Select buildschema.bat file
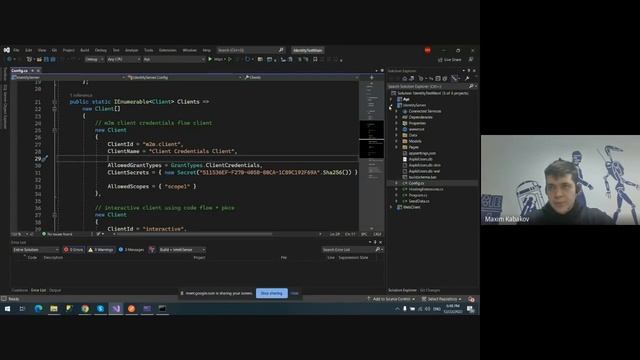This screenshot has width=640, height=360. [x=422, y=177]
